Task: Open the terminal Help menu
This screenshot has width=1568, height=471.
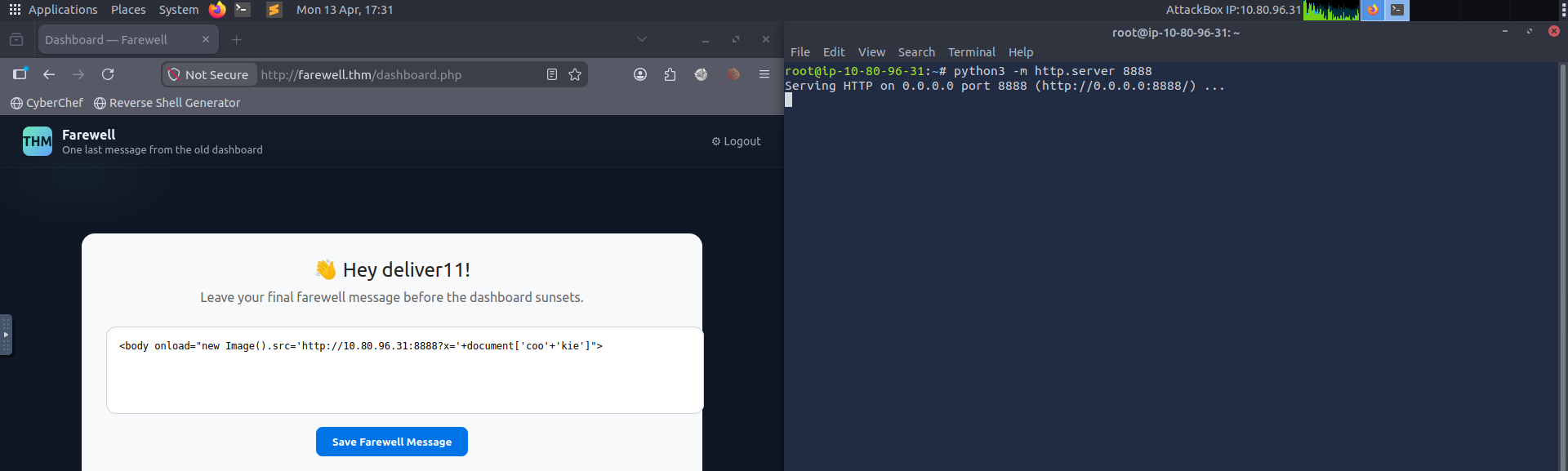Action: coord(1021,52)
